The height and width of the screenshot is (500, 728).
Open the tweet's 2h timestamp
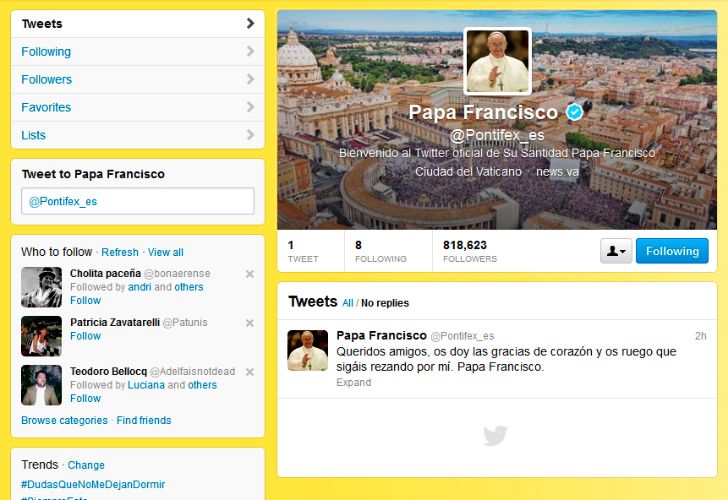click(x=701, y=336)
